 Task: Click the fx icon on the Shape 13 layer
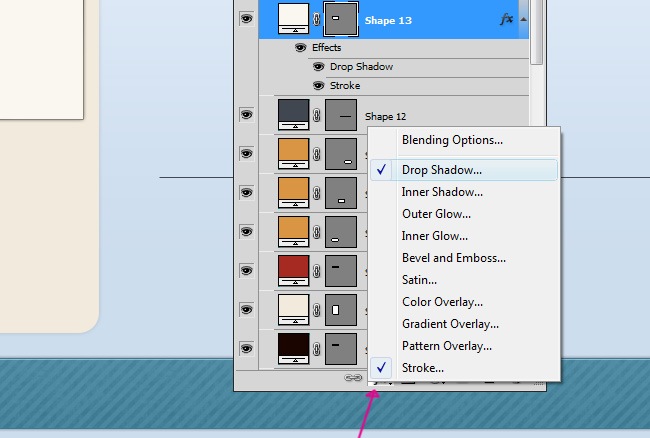[x=507, y=19]
